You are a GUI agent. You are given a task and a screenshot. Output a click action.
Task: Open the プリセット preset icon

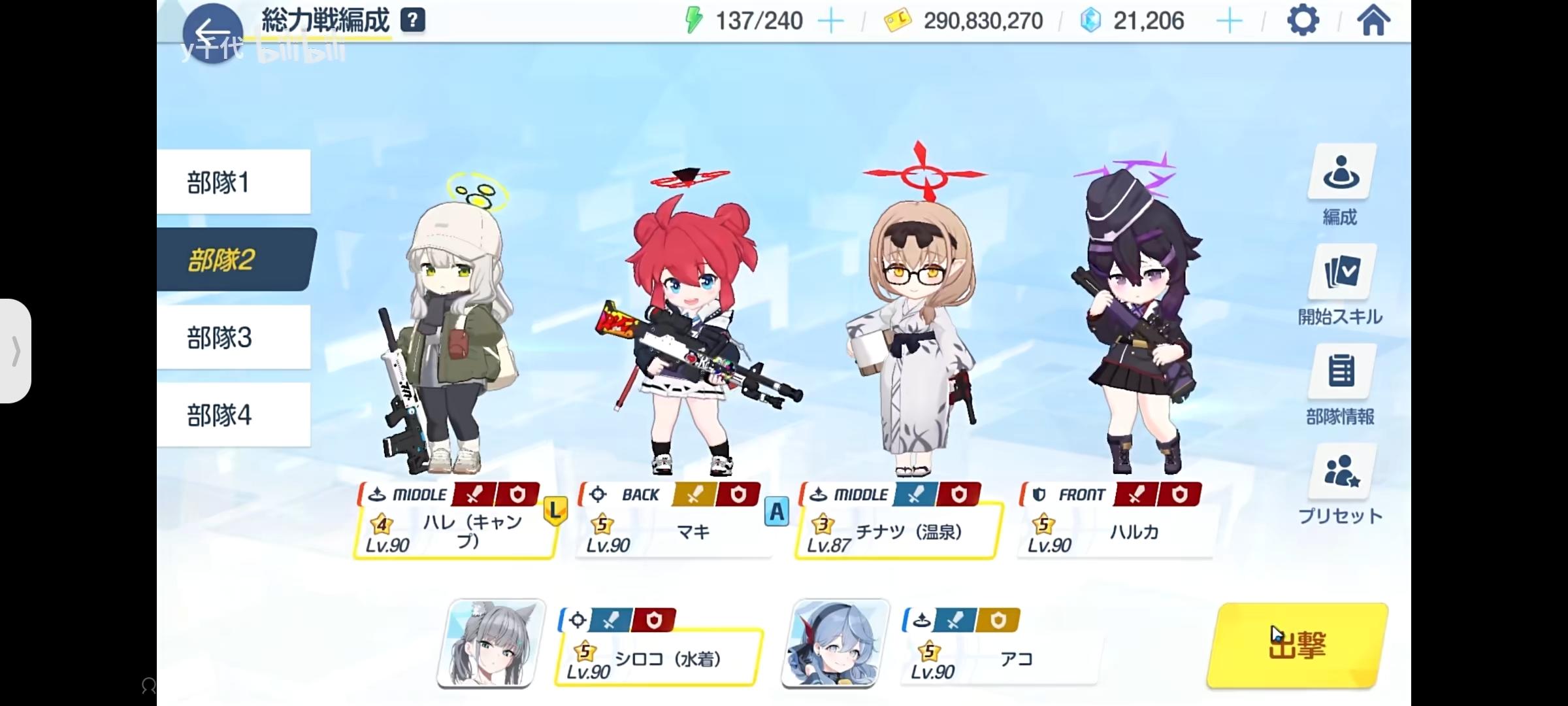[1341, 471]
